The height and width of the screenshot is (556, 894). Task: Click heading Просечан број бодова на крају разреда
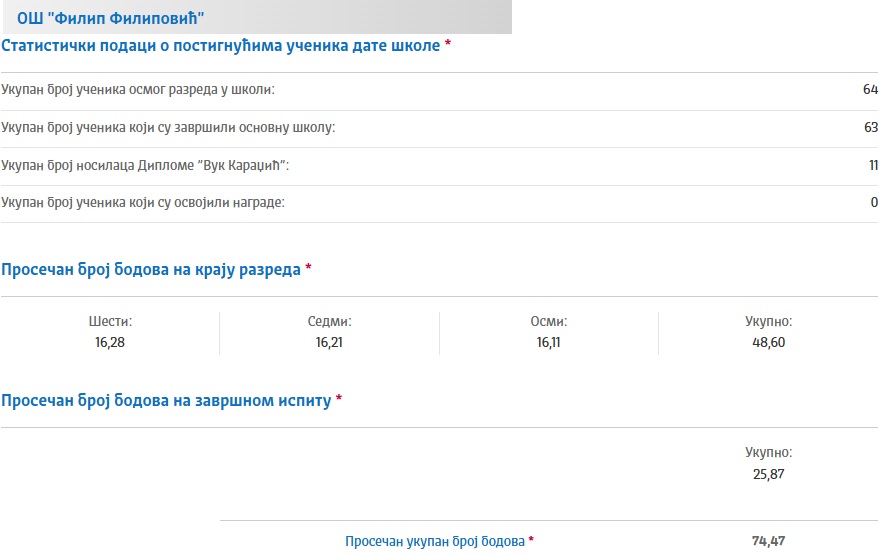[151, 269]
